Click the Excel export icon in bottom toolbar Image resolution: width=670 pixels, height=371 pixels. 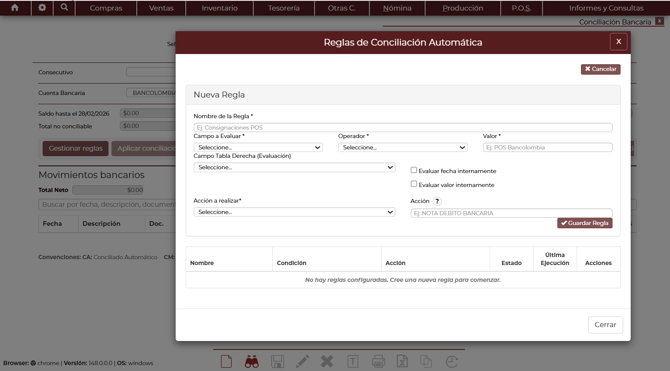tap(402, 362)
